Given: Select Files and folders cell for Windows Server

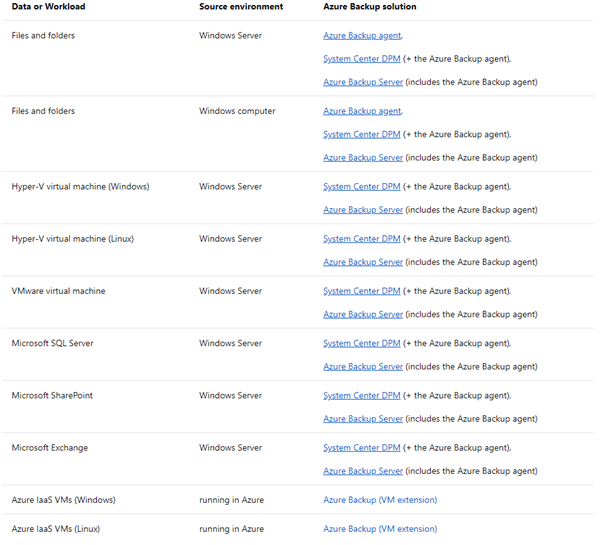Looking at the screenshot, I should coord(43,36).
